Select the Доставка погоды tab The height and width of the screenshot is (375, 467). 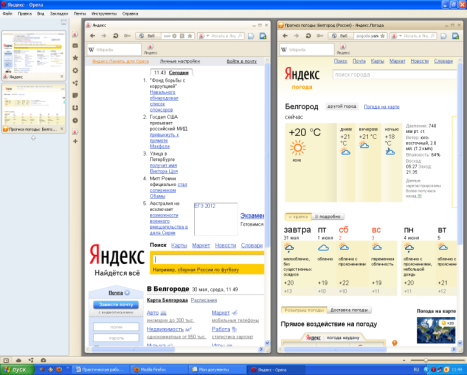[x=349, y=310]
